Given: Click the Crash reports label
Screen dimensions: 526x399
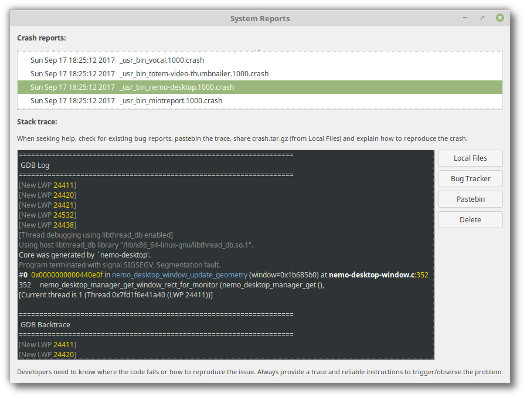Looking at the screenshot, I should point(42,38).
